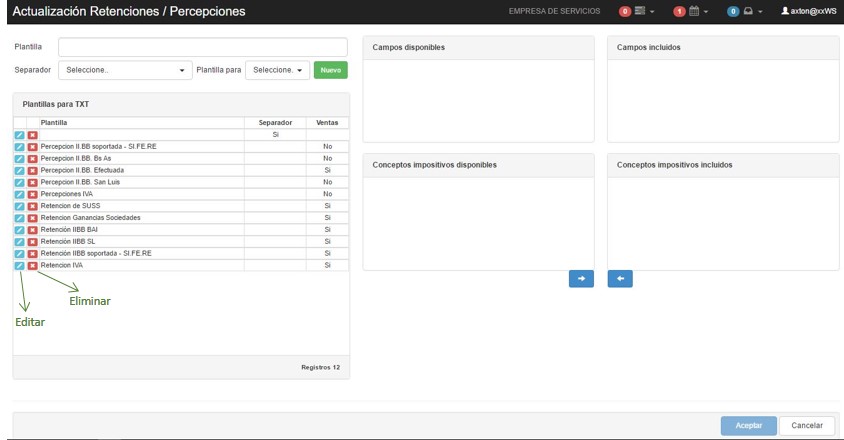Screen dimensions: 844x440
Task: Delete the Percepcion II.BB. Bs As template
Action: tap(32, 158)
